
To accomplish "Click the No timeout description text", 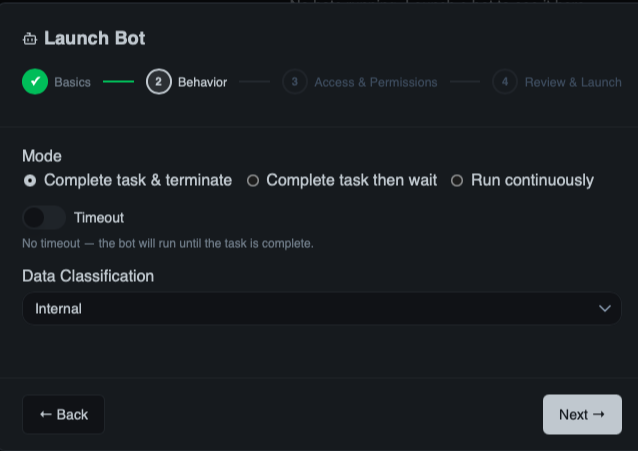I will pyautogui.click(x=168, y=243).
